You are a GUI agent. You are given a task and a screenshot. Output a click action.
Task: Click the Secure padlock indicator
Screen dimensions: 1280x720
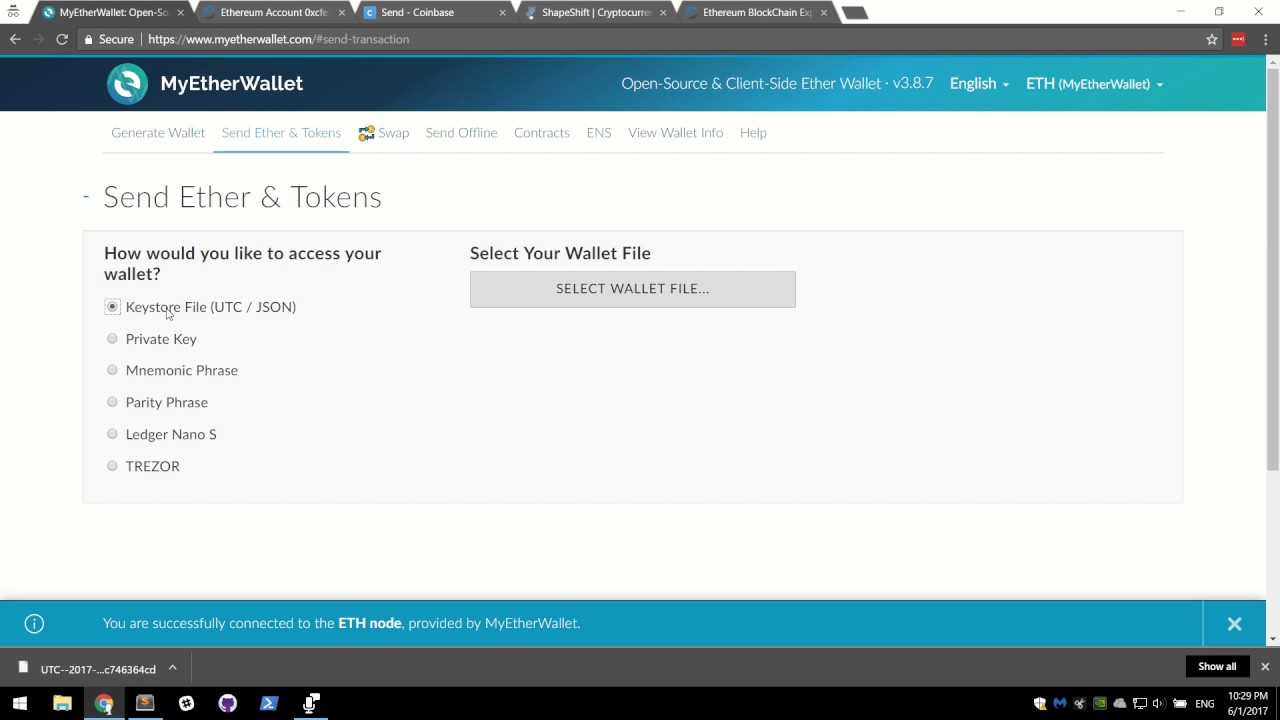click(108, 39)
